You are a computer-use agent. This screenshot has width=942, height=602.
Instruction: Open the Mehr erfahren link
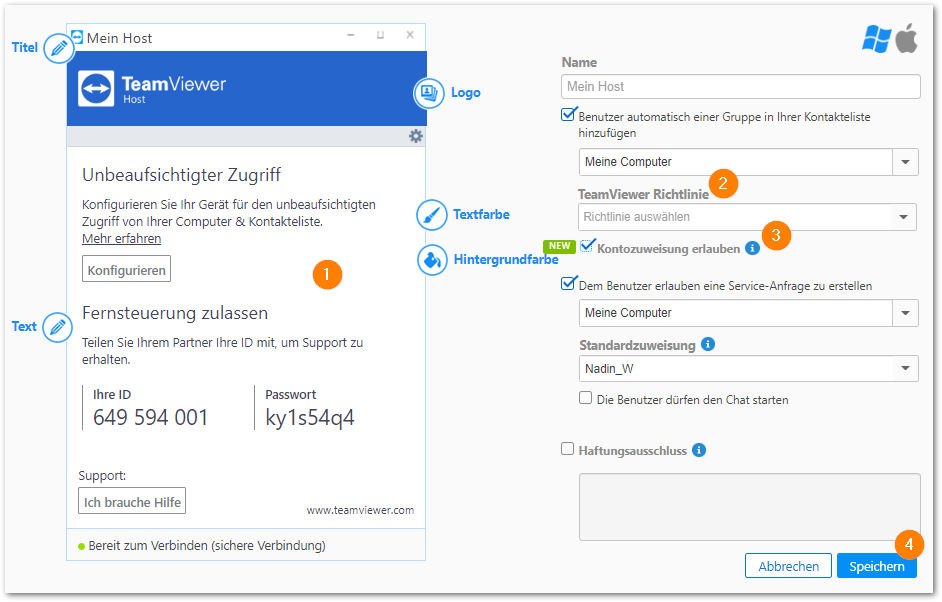(x=121, y=239)
